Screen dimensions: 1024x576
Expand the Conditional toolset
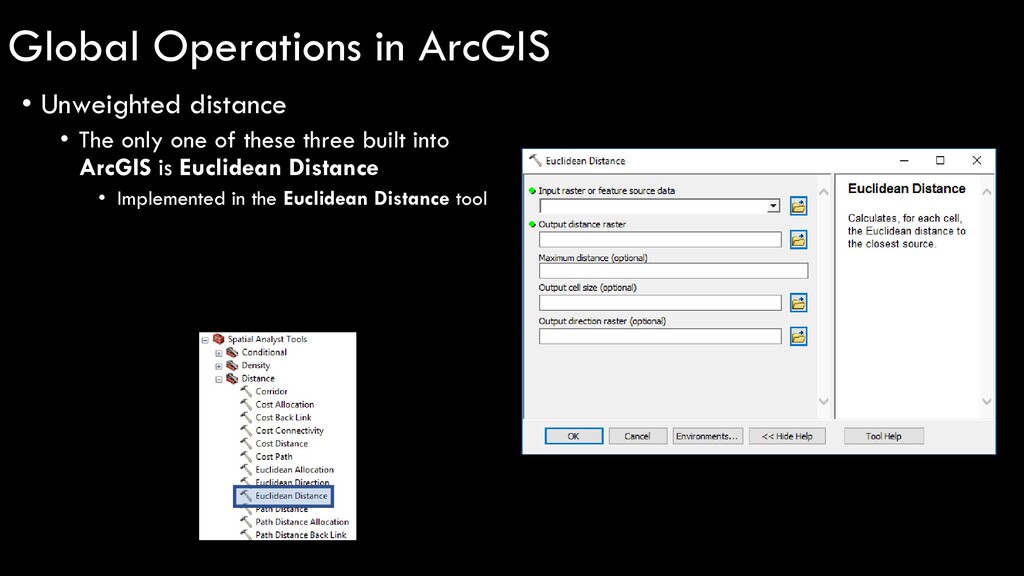(x=219, y=353)
